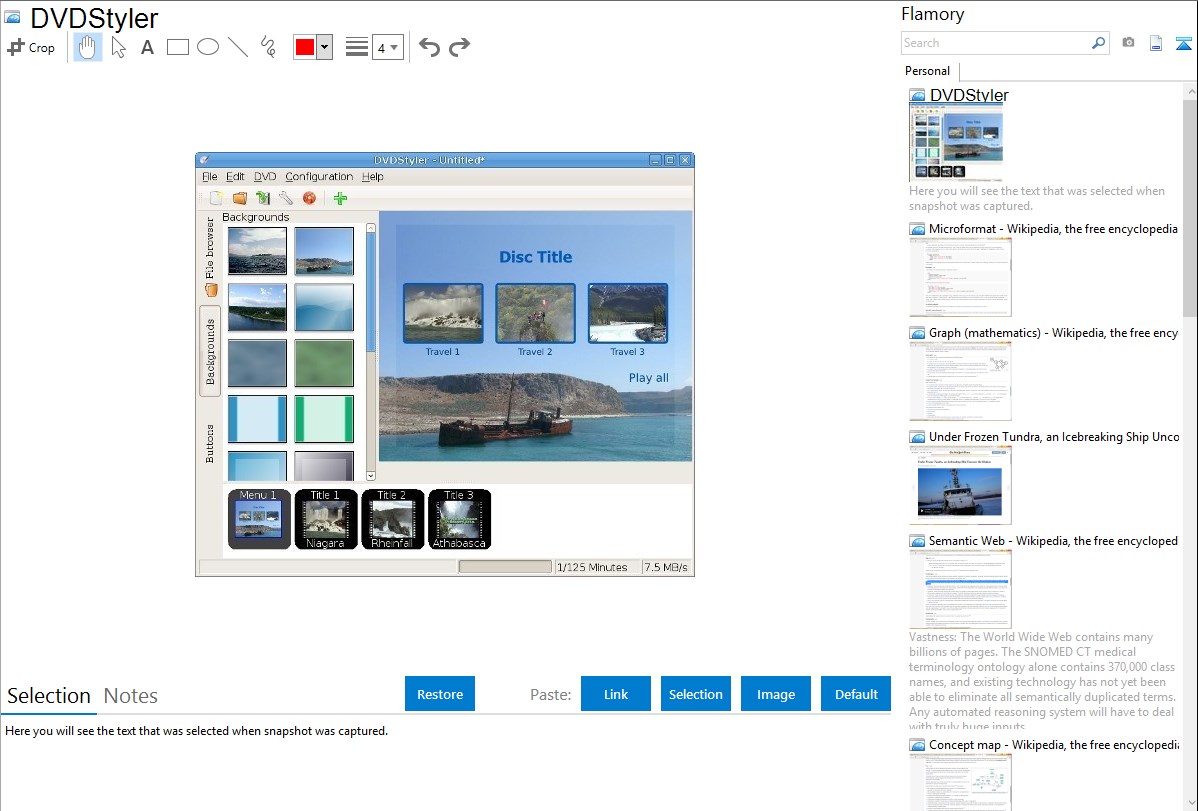Click the Paste Selection button
This screenshot has height=811, width=1198.
[696, 694]
